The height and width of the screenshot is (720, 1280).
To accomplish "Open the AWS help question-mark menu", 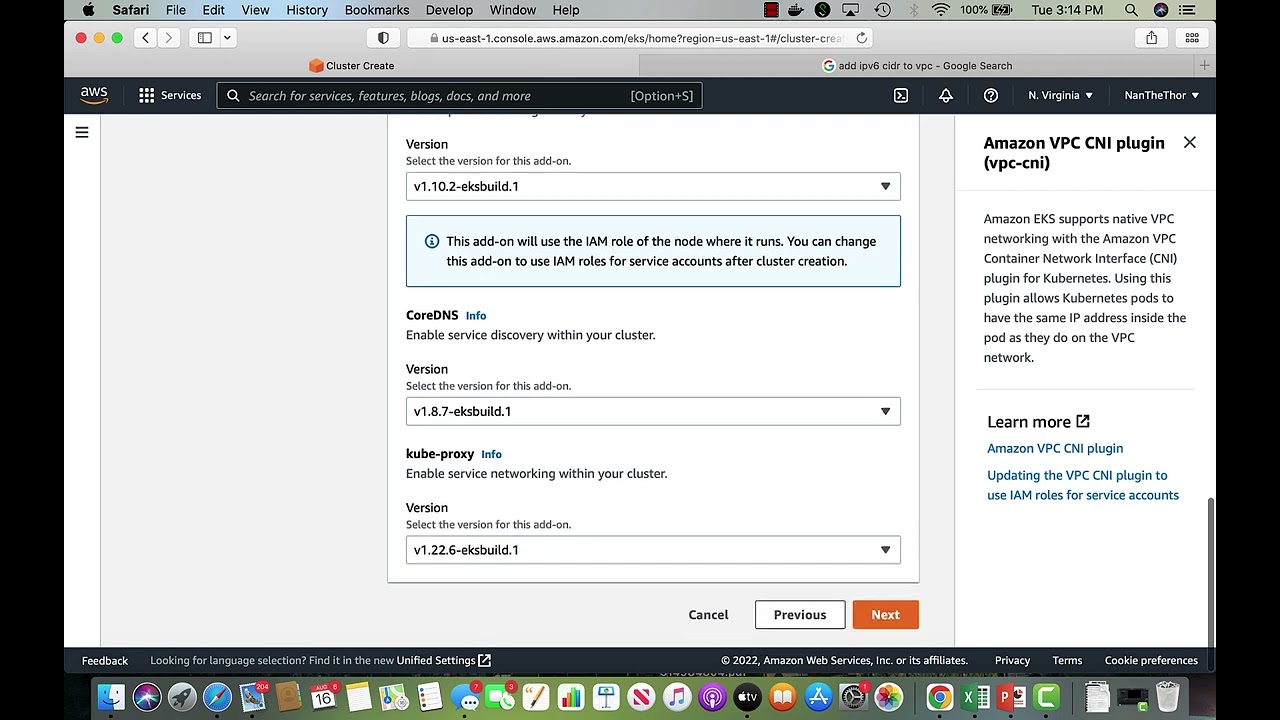I will [x=991, y=95].
